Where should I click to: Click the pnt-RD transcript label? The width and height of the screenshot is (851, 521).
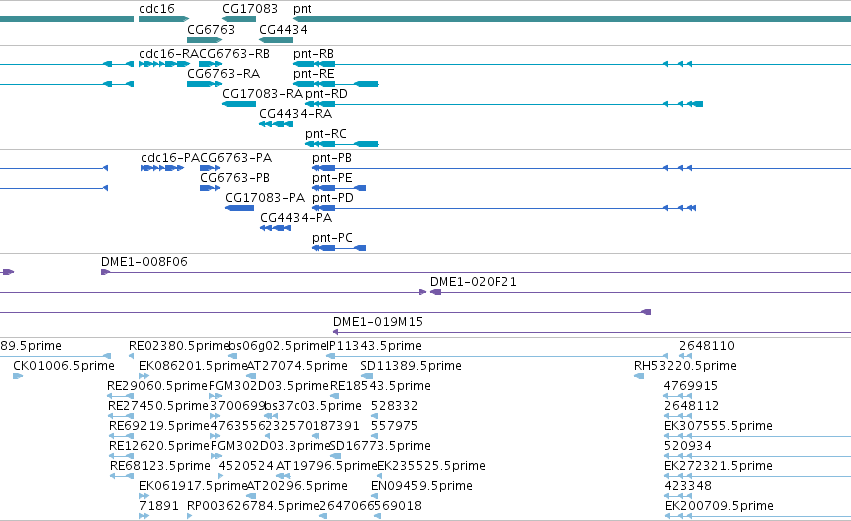326,94
